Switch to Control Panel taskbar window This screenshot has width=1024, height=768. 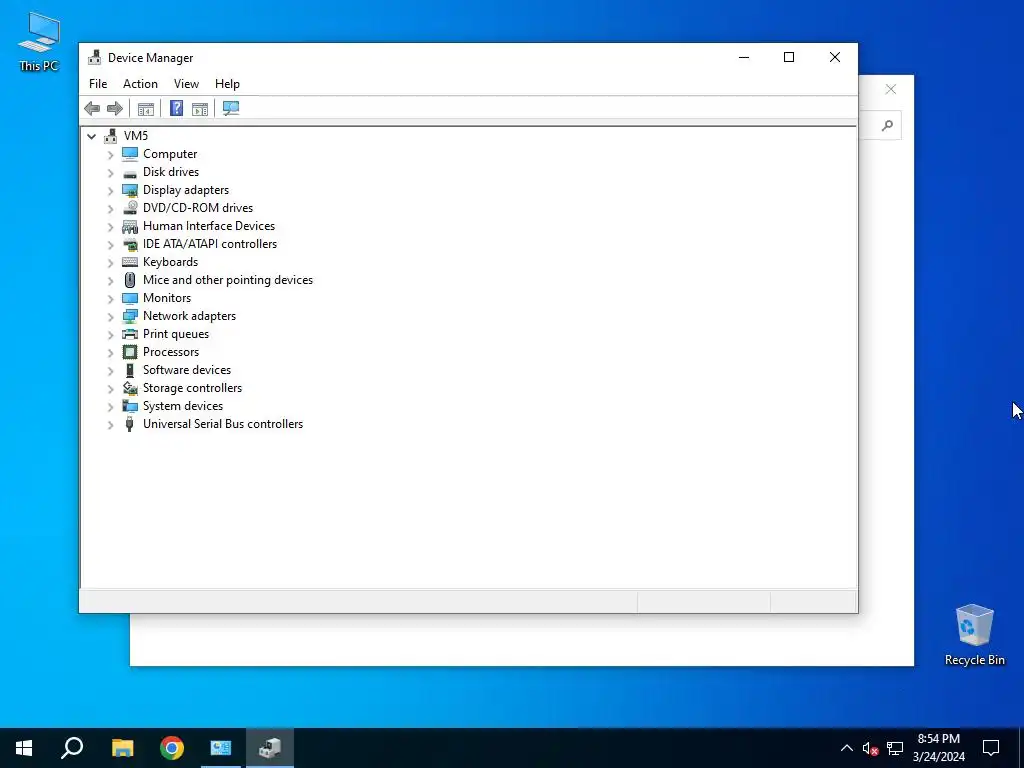tap(221, 748)
